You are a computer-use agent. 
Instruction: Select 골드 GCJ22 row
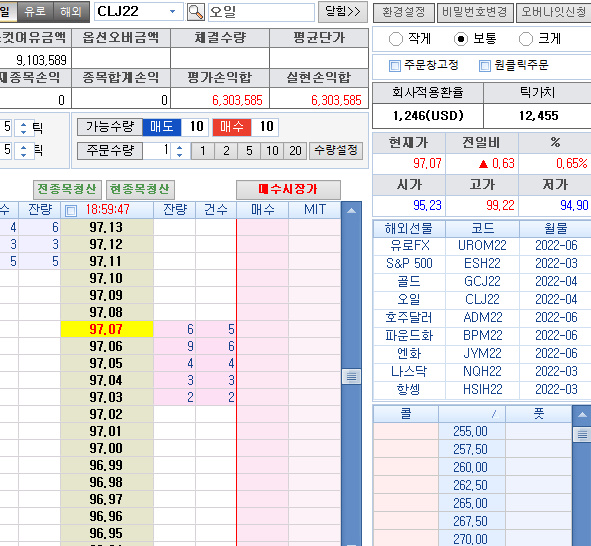pyautogui.click(x=482, y=281)
